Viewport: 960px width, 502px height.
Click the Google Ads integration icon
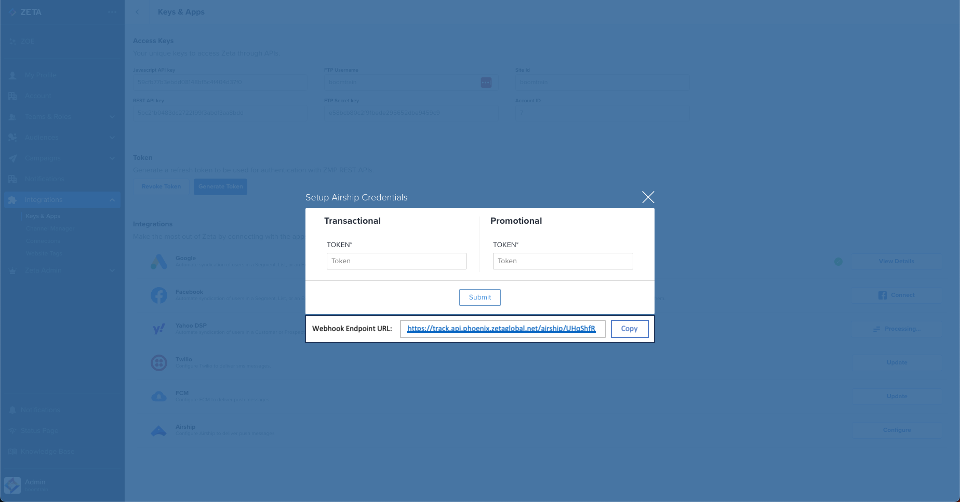pos(158,262)
